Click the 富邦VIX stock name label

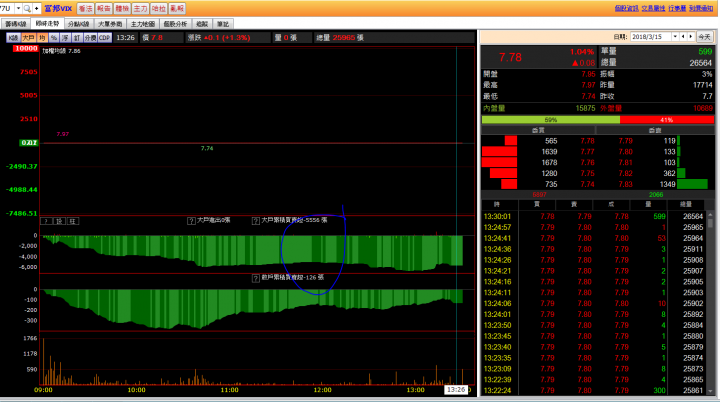click(x=58, y=8)
